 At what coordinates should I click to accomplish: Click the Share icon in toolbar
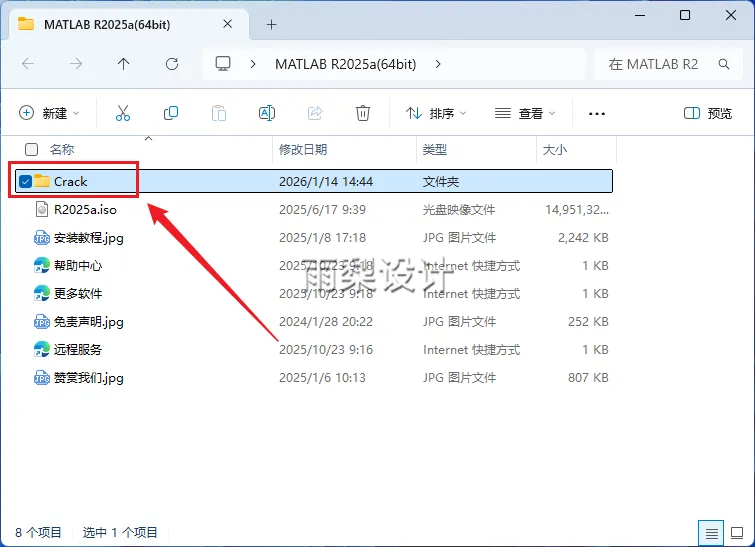coord(315,114)
